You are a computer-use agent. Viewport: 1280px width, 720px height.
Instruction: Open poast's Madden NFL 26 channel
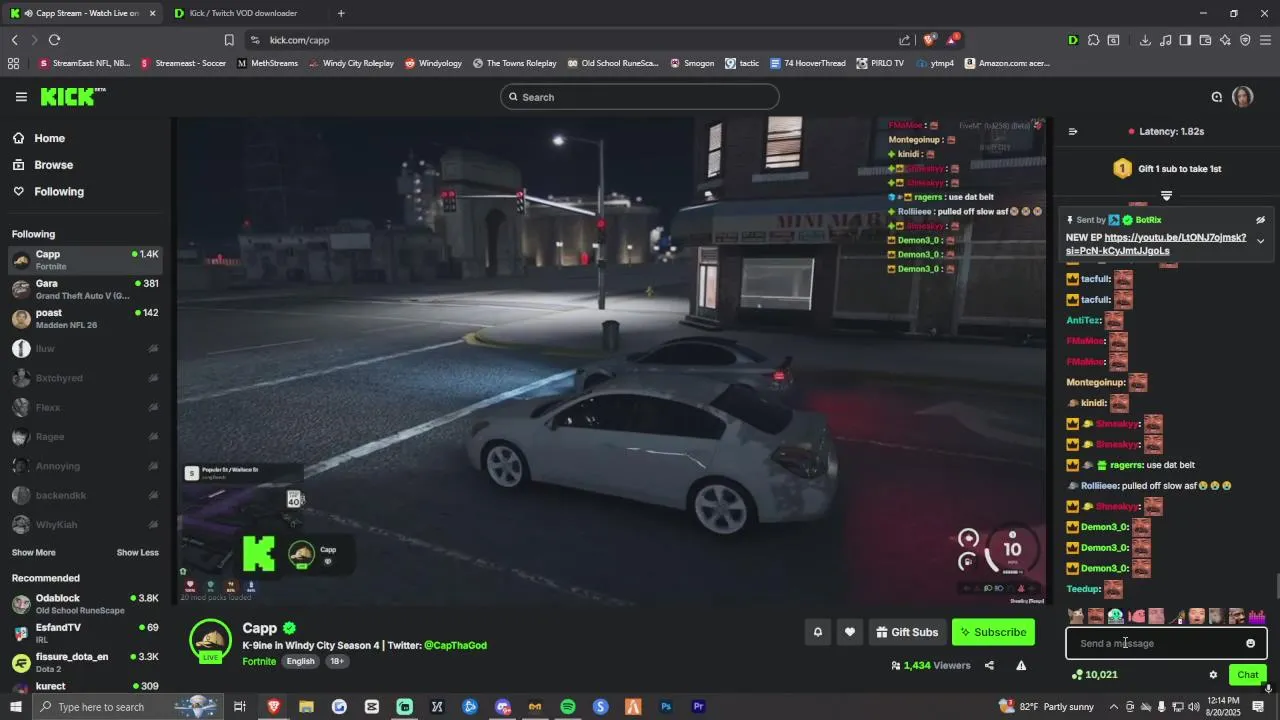[85, 319]
